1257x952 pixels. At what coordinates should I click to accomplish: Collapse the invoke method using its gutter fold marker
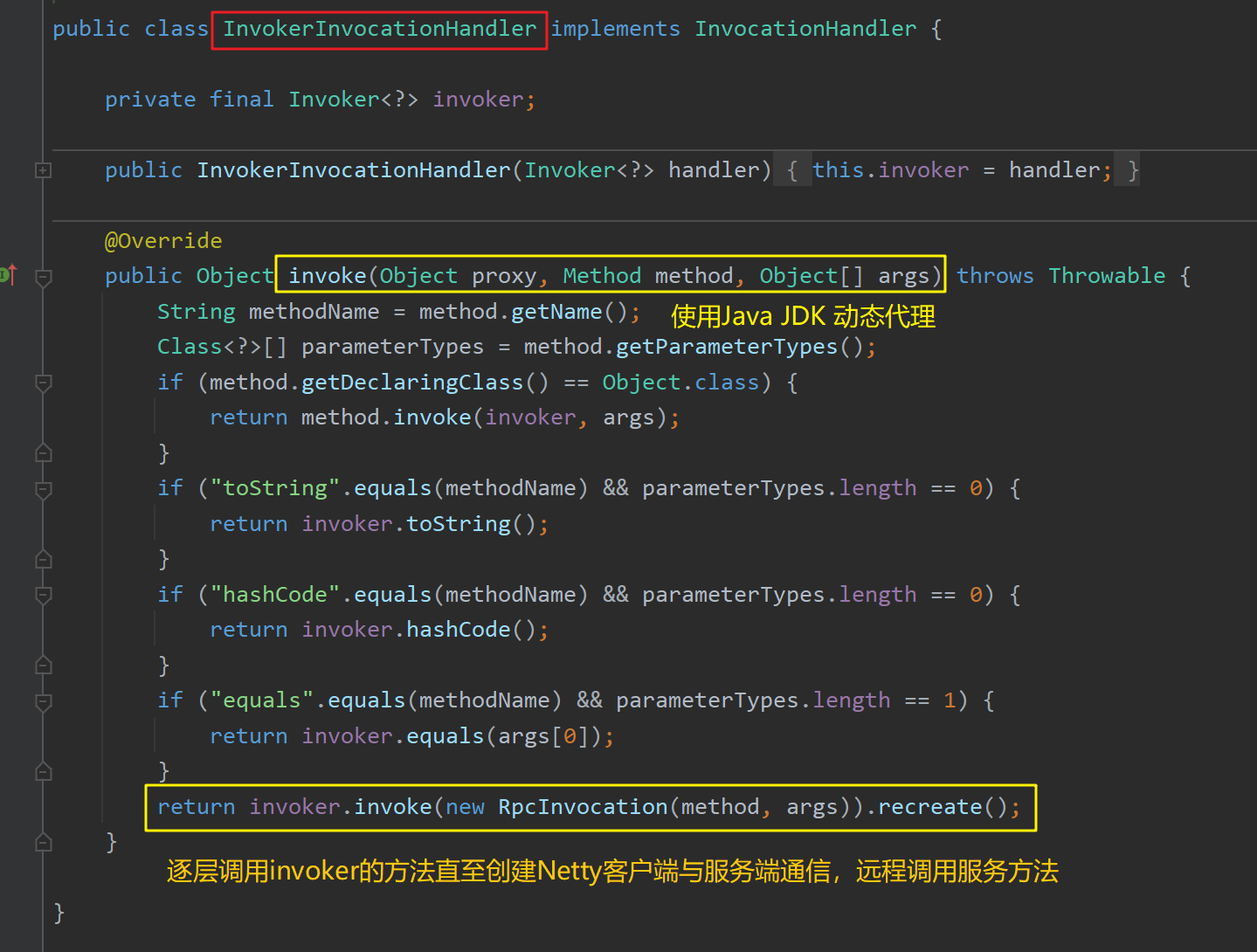[43, 277]
